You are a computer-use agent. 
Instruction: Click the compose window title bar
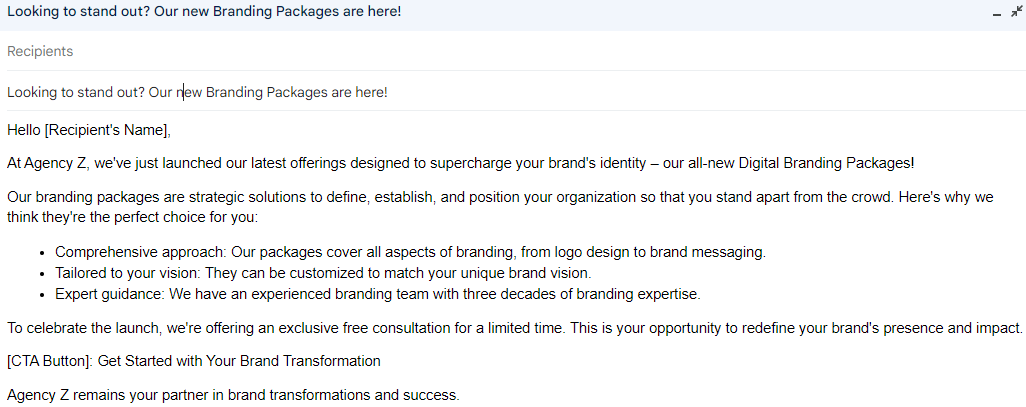500,12
